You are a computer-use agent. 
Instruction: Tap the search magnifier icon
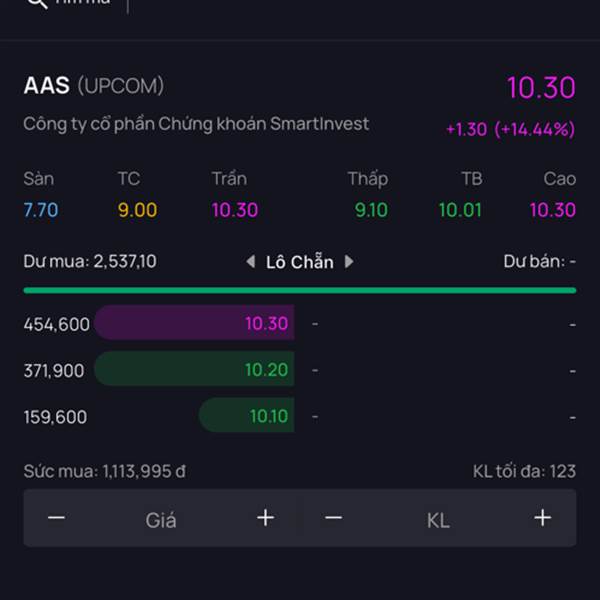38,3
